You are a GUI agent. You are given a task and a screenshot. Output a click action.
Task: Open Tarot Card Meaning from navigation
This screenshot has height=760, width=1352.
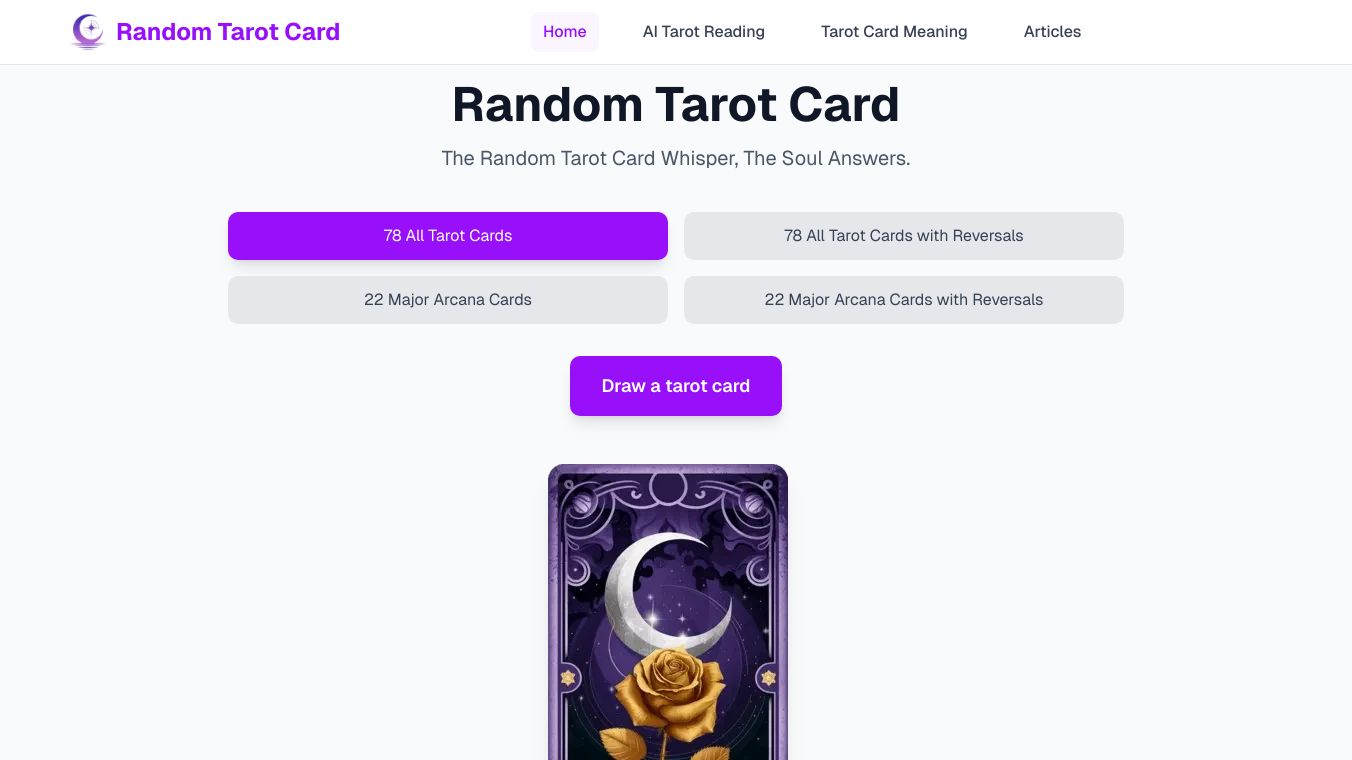[x=894, y=32]
